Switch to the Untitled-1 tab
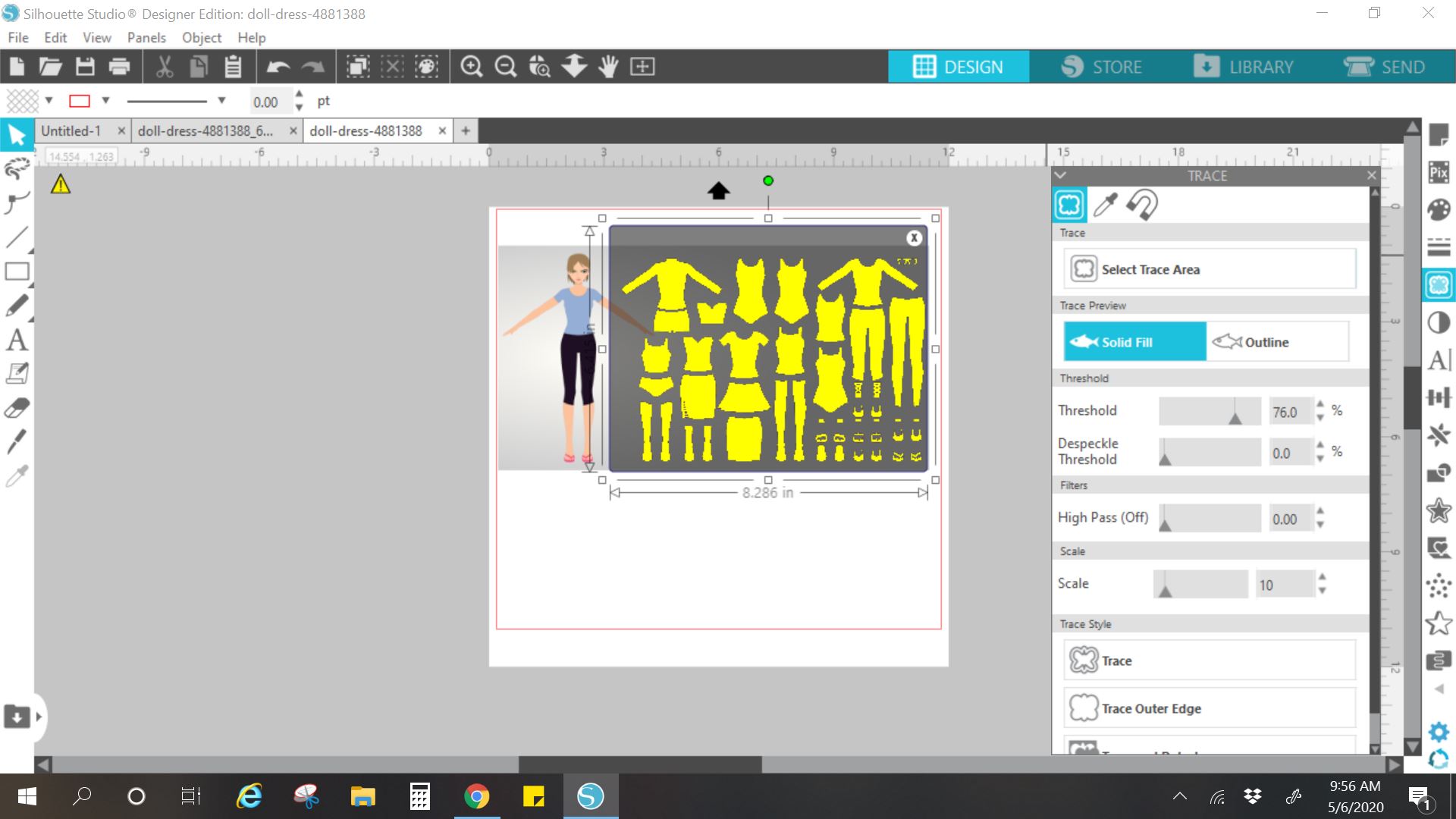 point(71,131)
